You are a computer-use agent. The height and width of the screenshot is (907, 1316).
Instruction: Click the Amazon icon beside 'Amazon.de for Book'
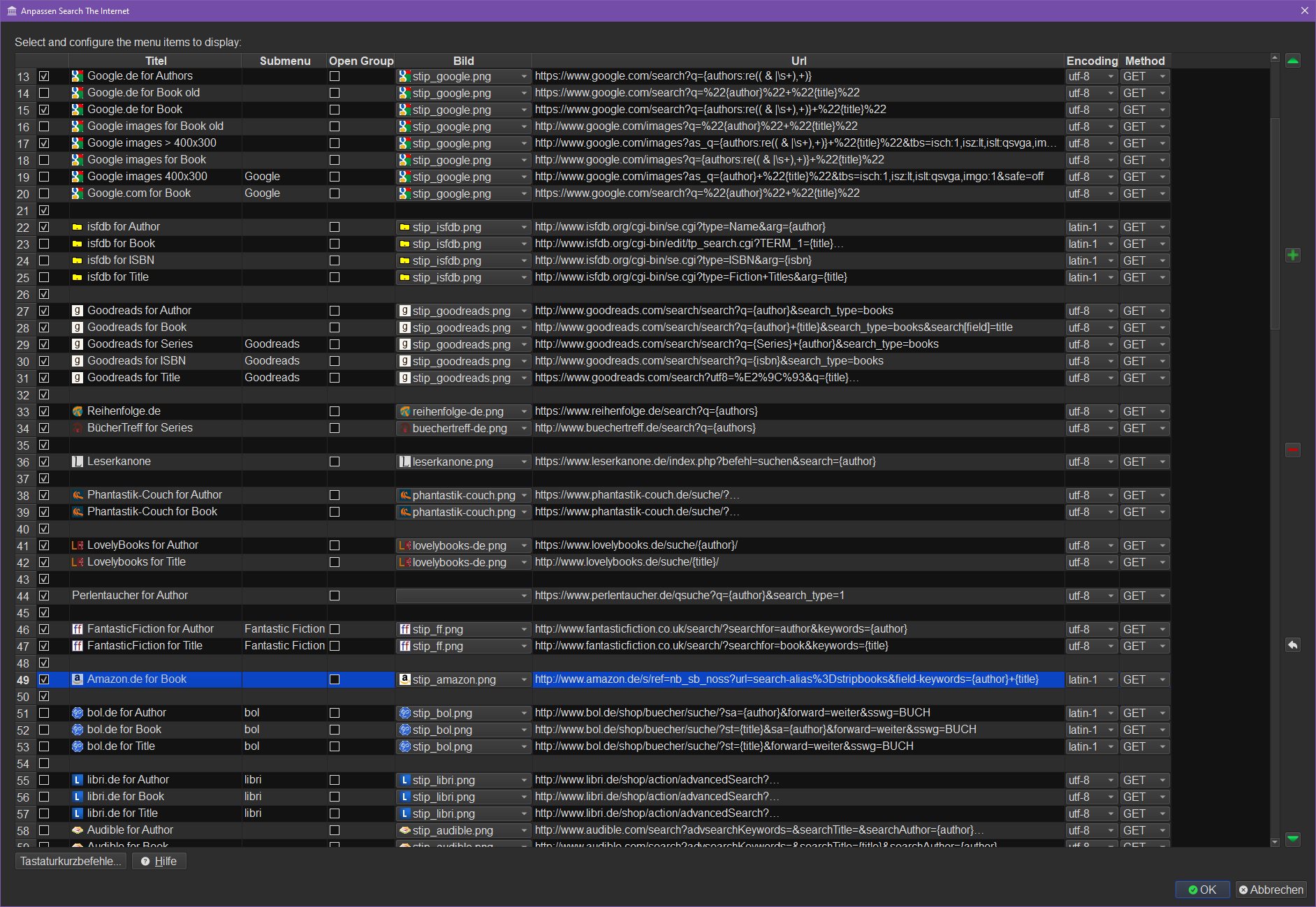78,679
